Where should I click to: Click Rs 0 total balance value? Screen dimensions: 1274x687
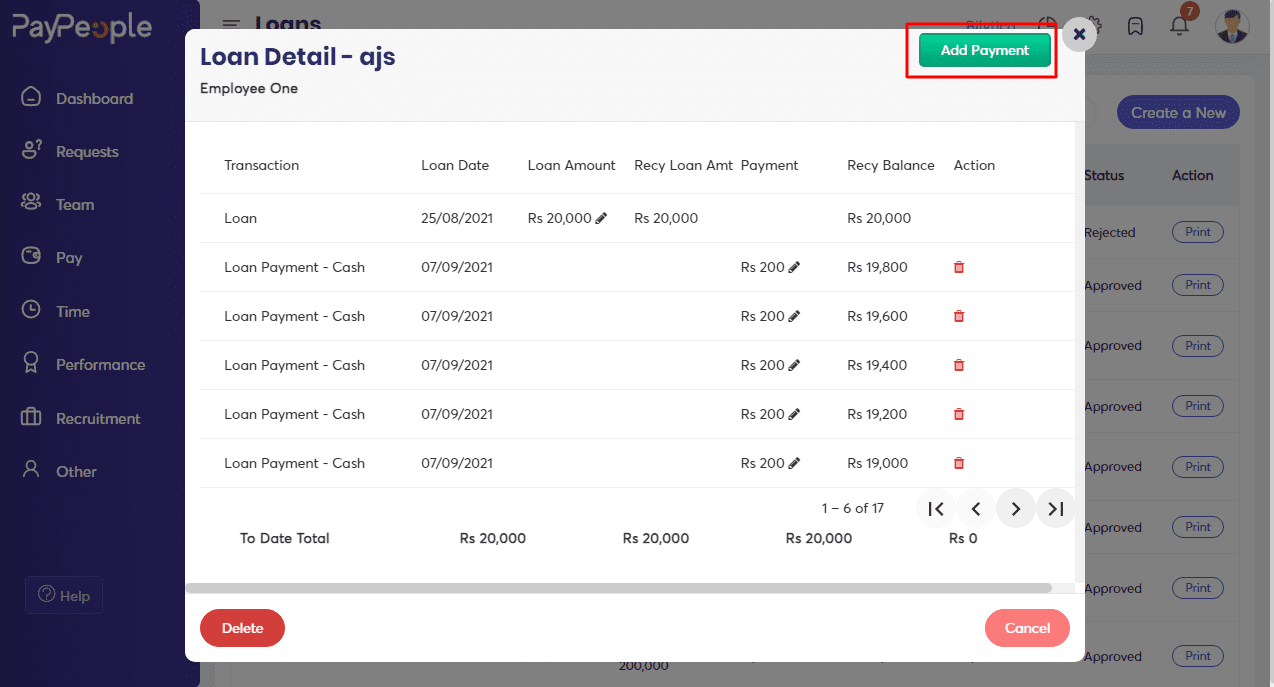(963, 538)
